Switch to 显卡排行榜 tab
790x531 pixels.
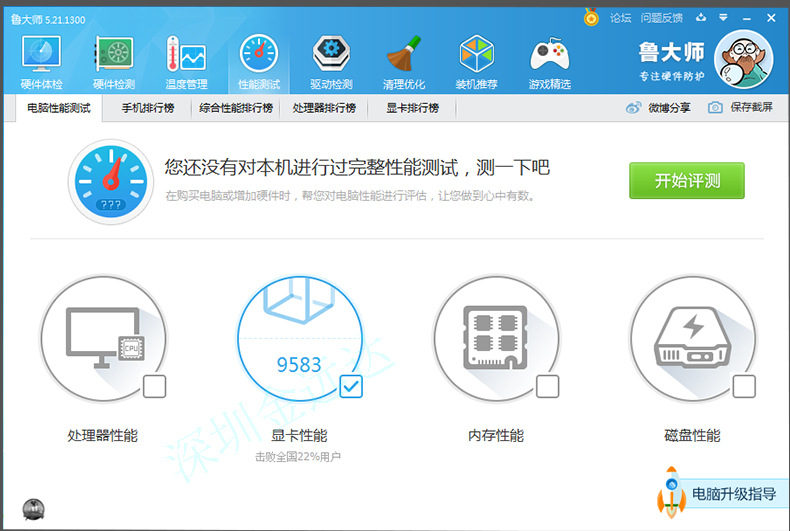pos(412,108)
